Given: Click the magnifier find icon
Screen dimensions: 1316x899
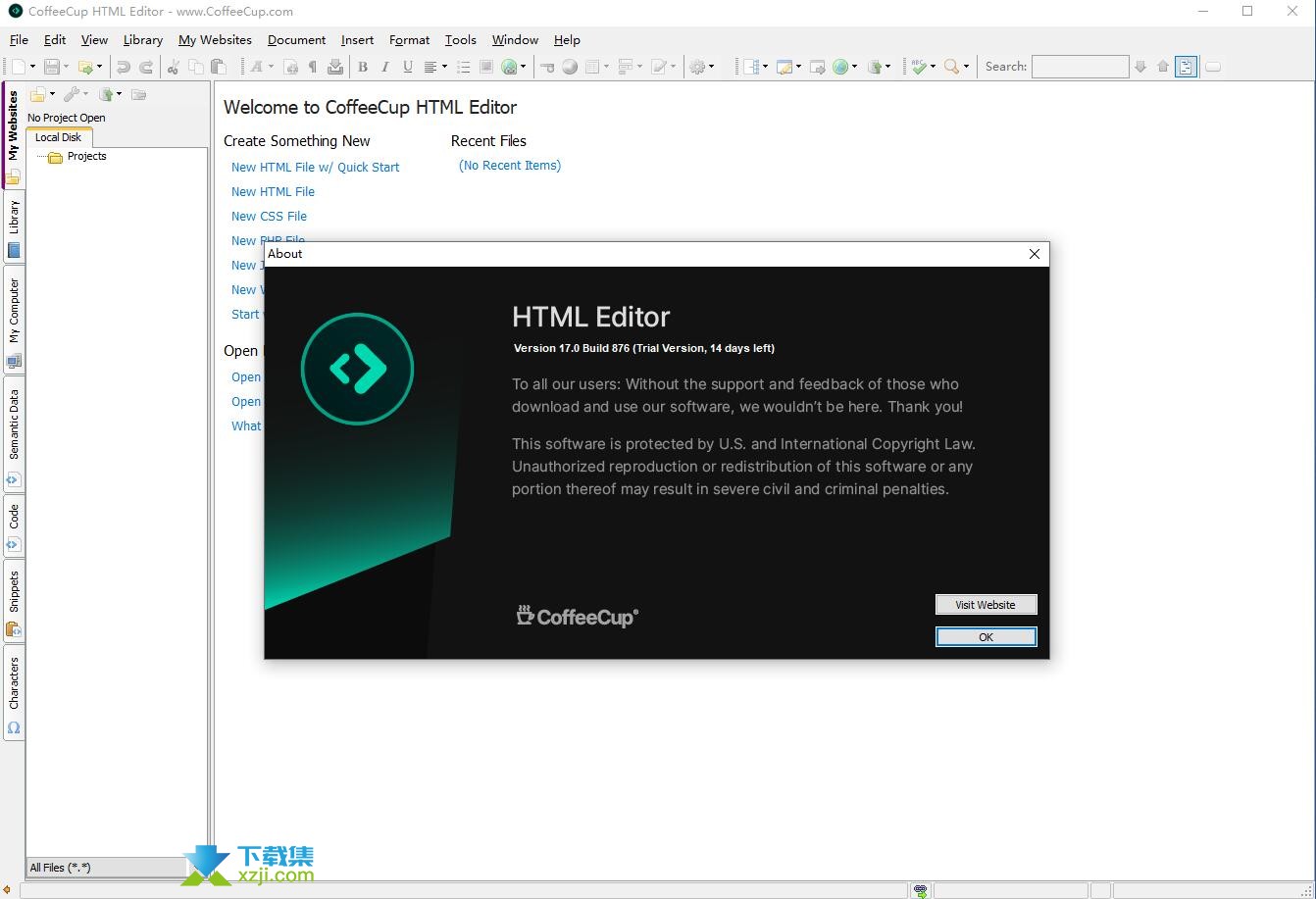Looking at the screenshot, I should point(951,67).
